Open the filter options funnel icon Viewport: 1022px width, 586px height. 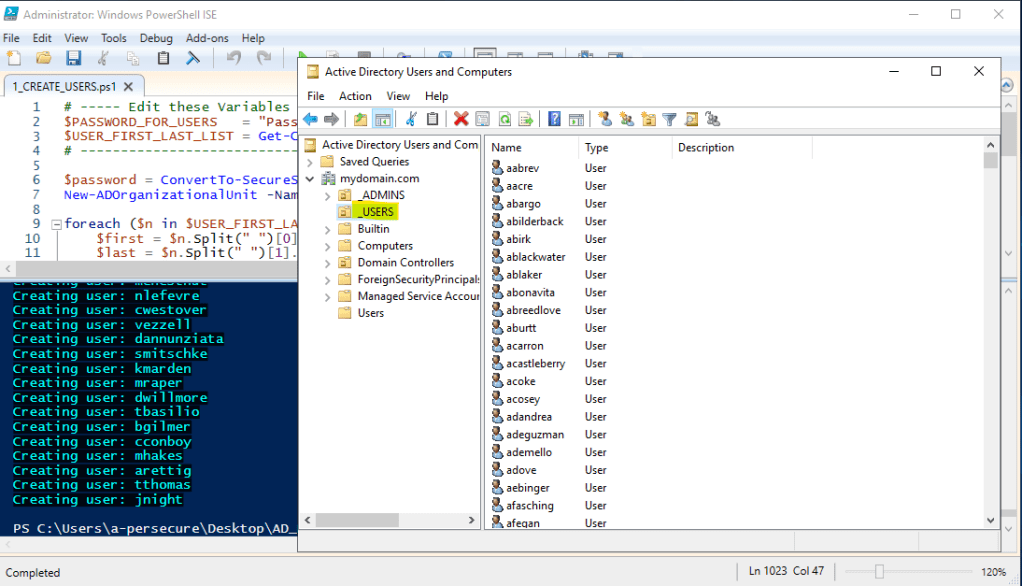(670, 119)
